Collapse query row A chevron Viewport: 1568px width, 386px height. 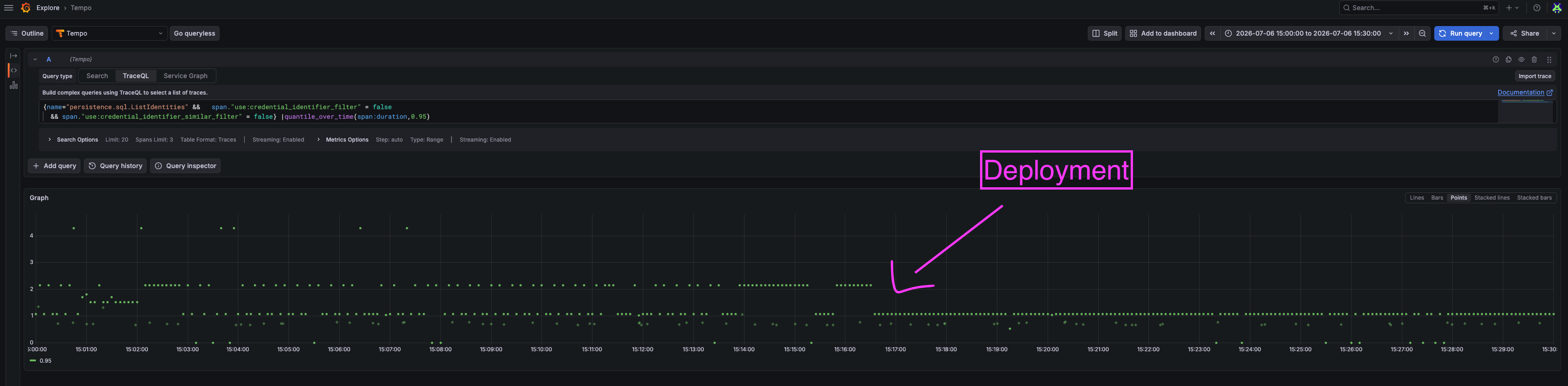35,60
